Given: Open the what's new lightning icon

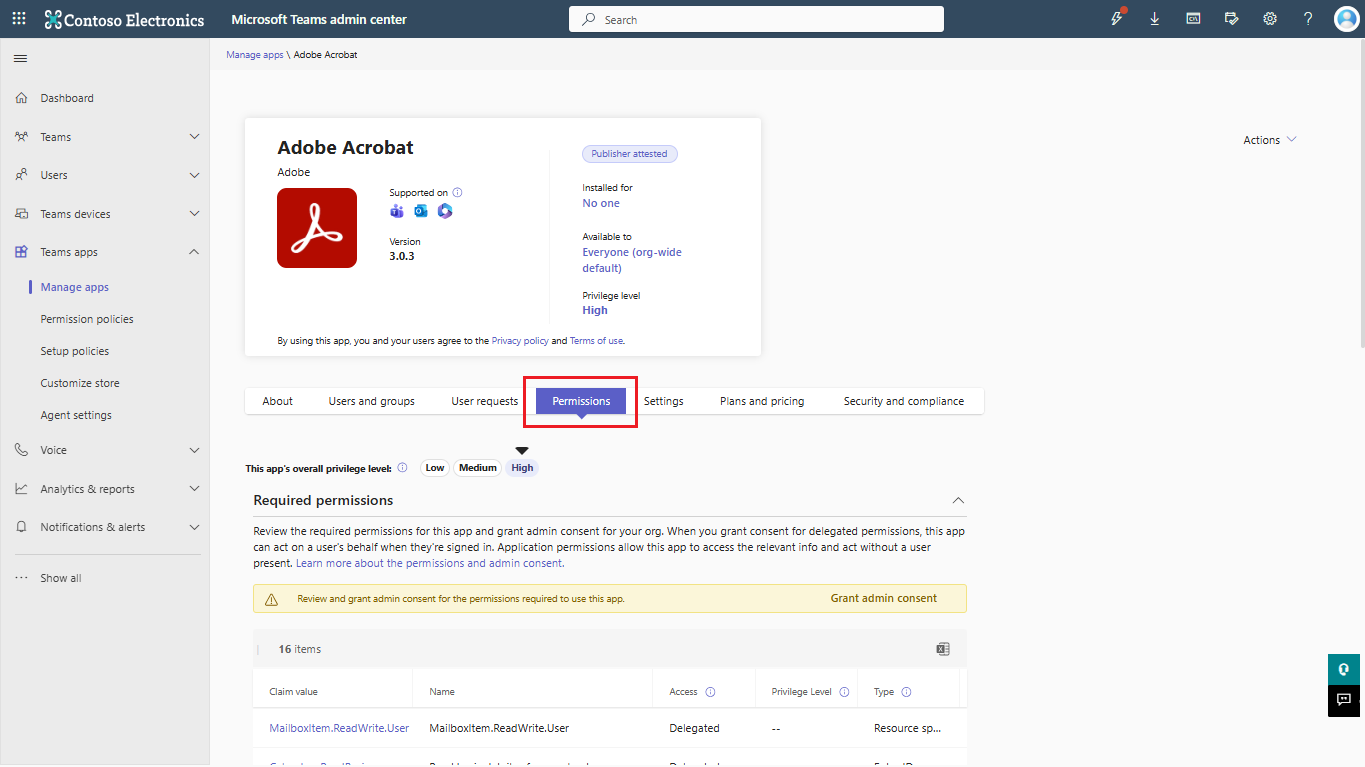Looking at the screenshot, I should click(1117, 19).
